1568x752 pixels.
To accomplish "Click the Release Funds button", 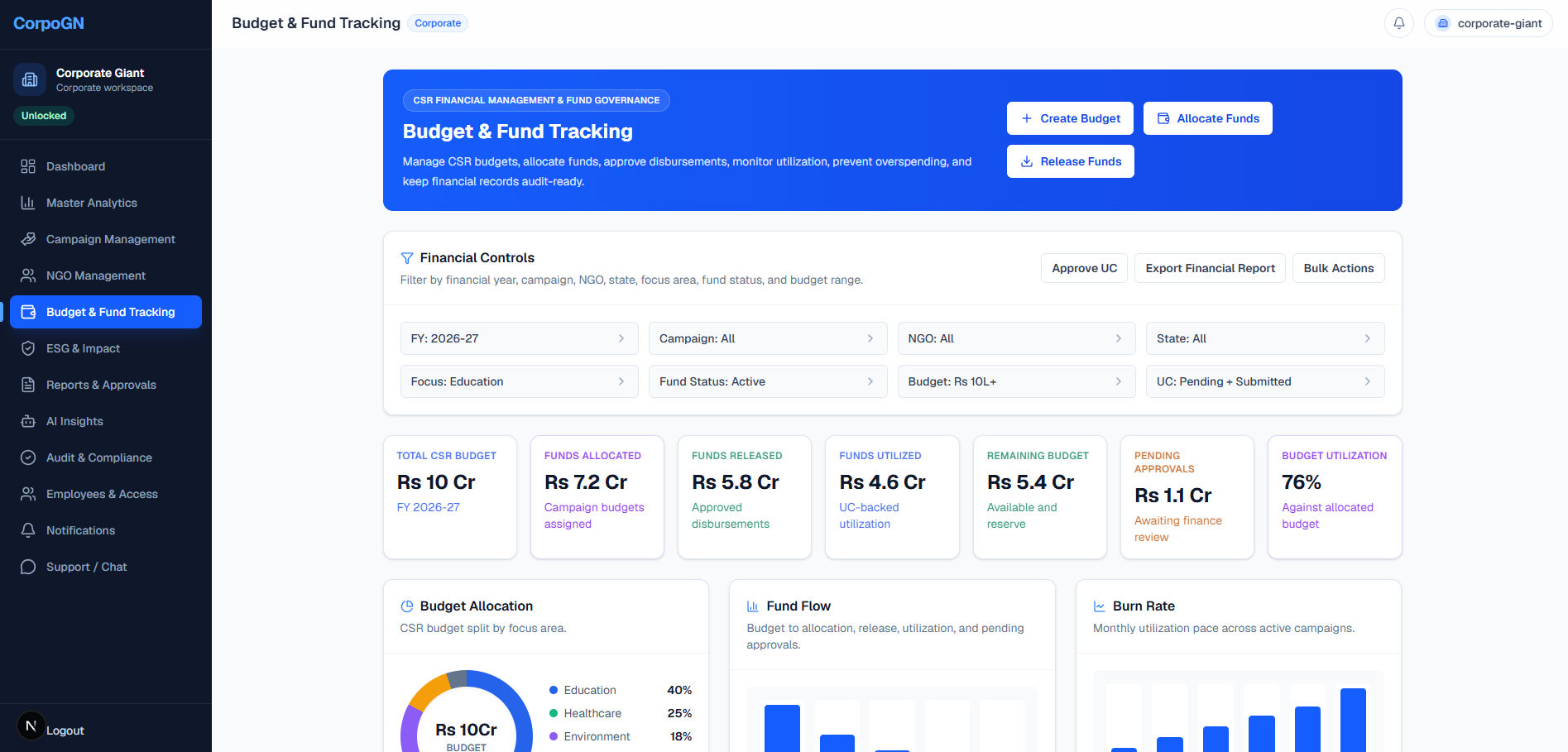I will [x=1071, y=161].
